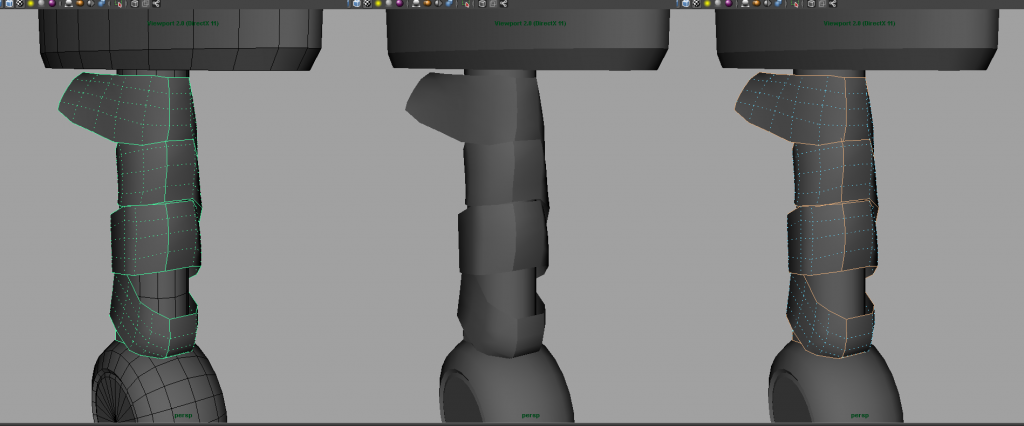Toggle textured checker icon in right panel
Screen dimensions: 1024x426
tap(696, 3)
